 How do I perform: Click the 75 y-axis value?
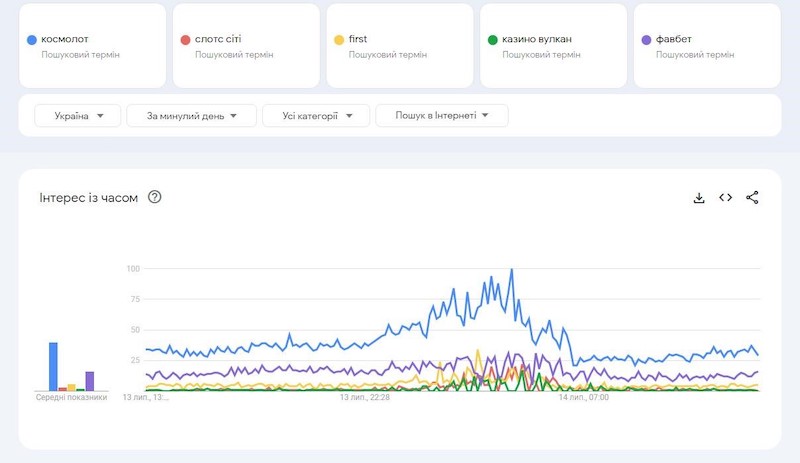click(135, 299)
